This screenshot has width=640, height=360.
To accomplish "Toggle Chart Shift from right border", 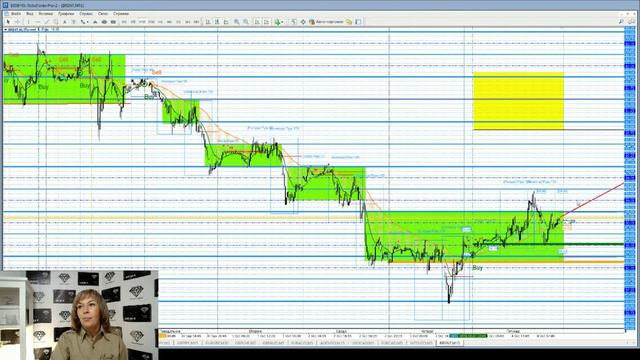I will (266, 22).
